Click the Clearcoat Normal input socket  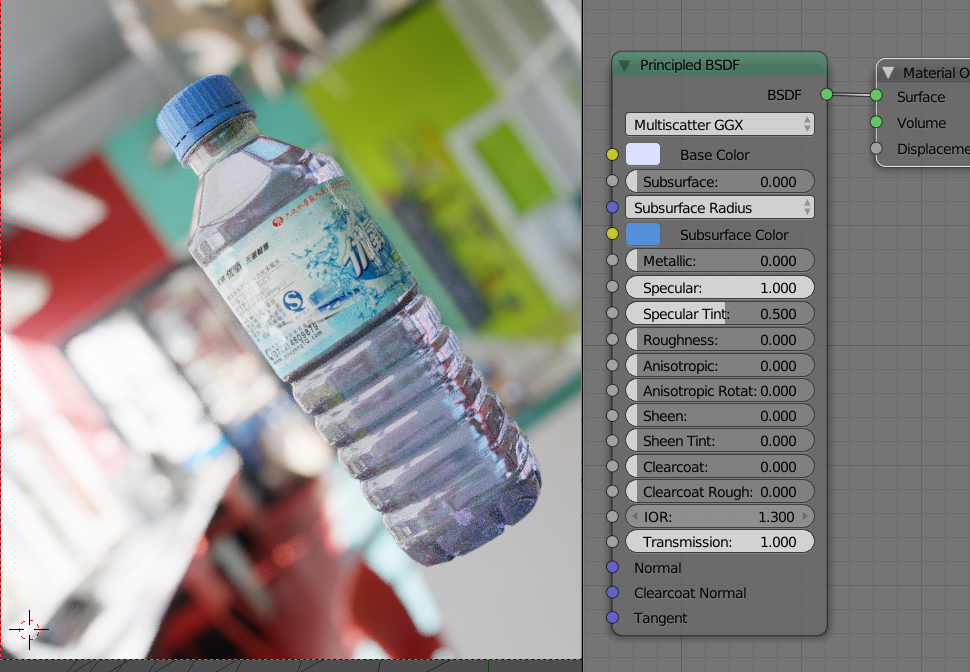pyautogui.click(x=612, y=592)
